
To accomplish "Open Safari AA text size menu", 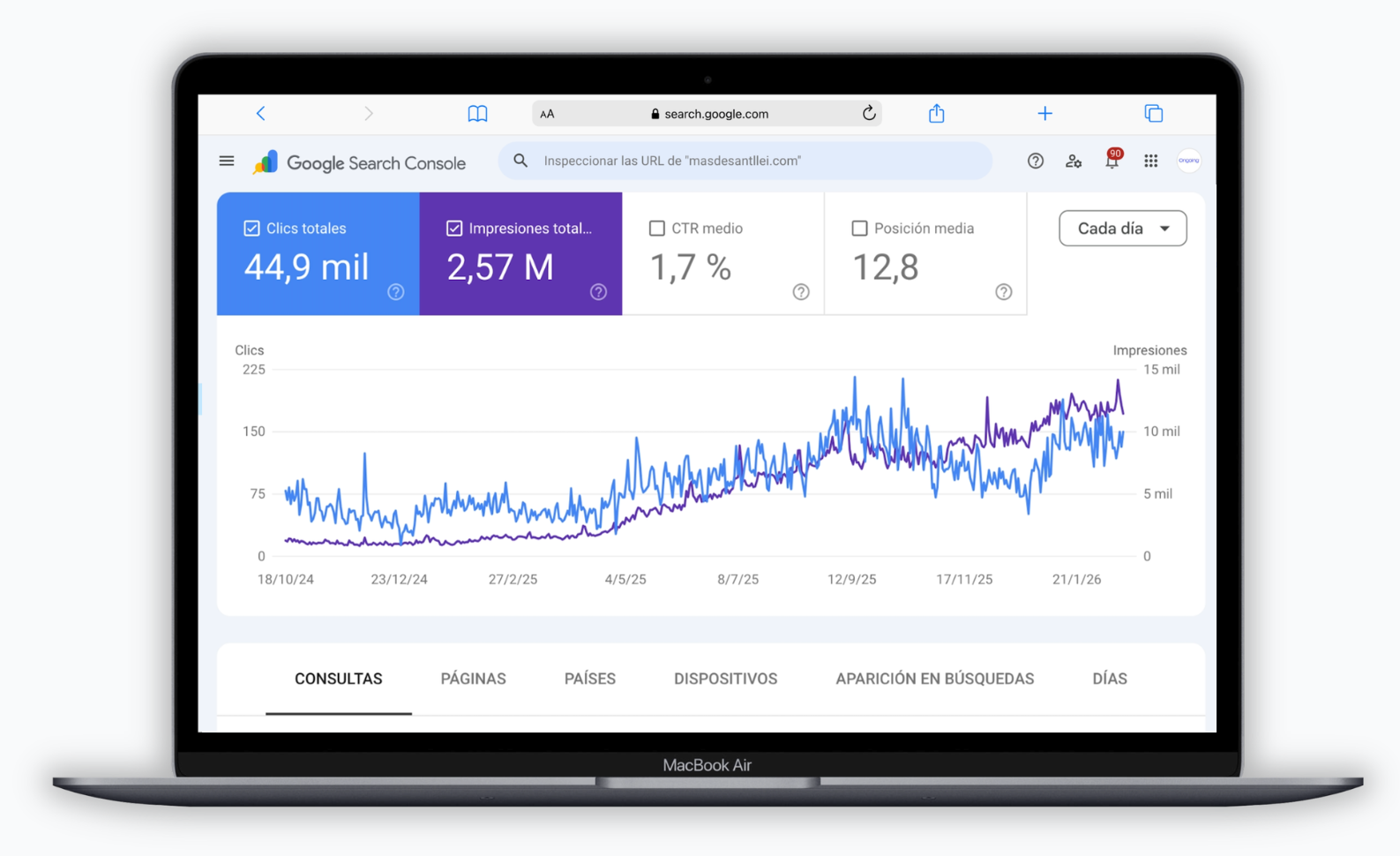I will [547, 114].
